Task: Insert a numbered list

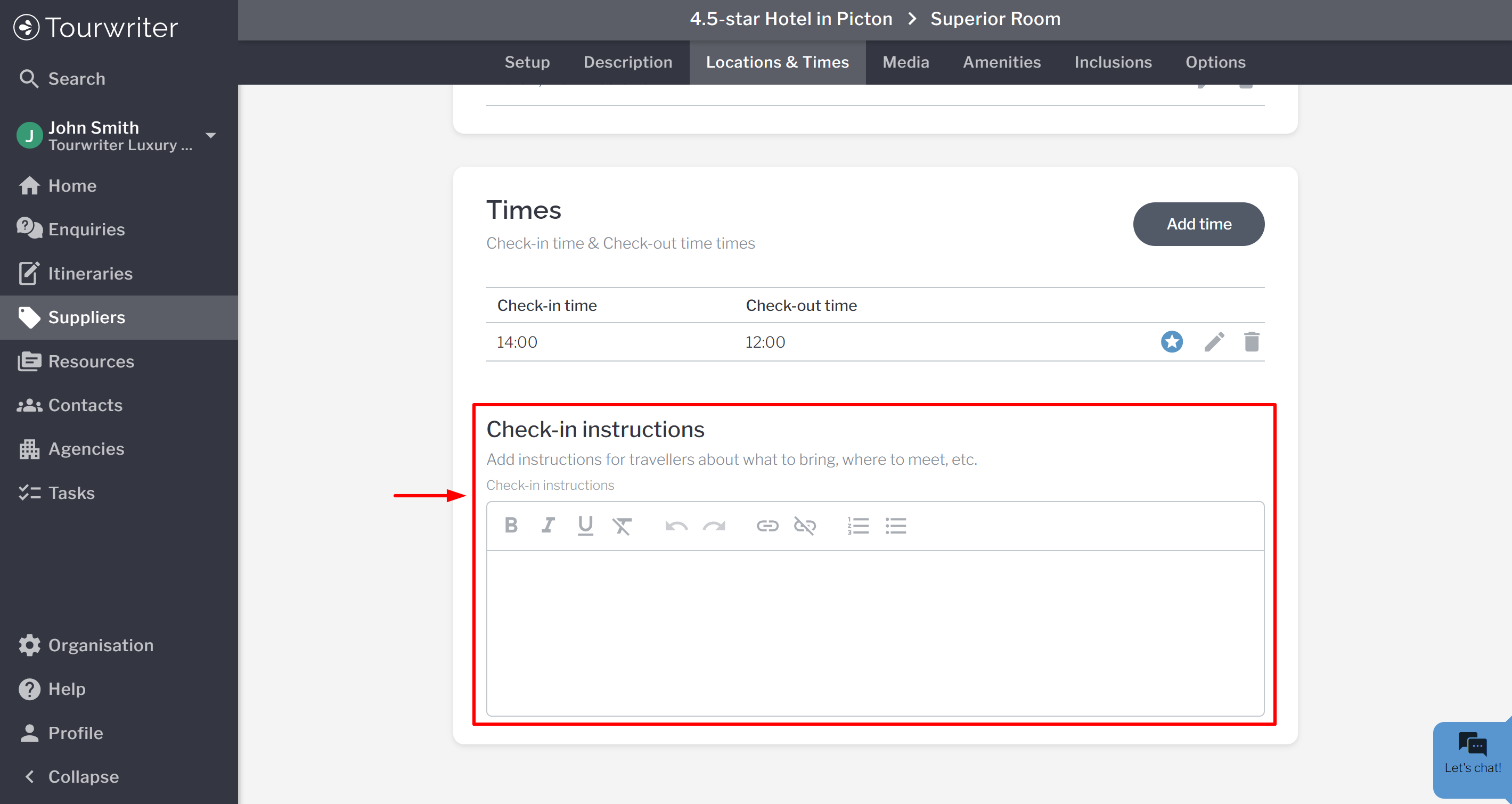Action: tap(857, 526)
